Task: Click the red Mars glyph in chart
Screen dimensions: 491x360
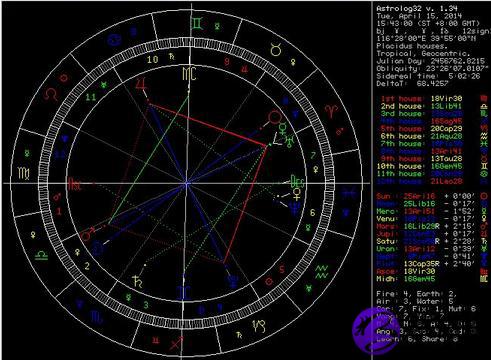Action: pyautogui.click(x=86, y=235)
